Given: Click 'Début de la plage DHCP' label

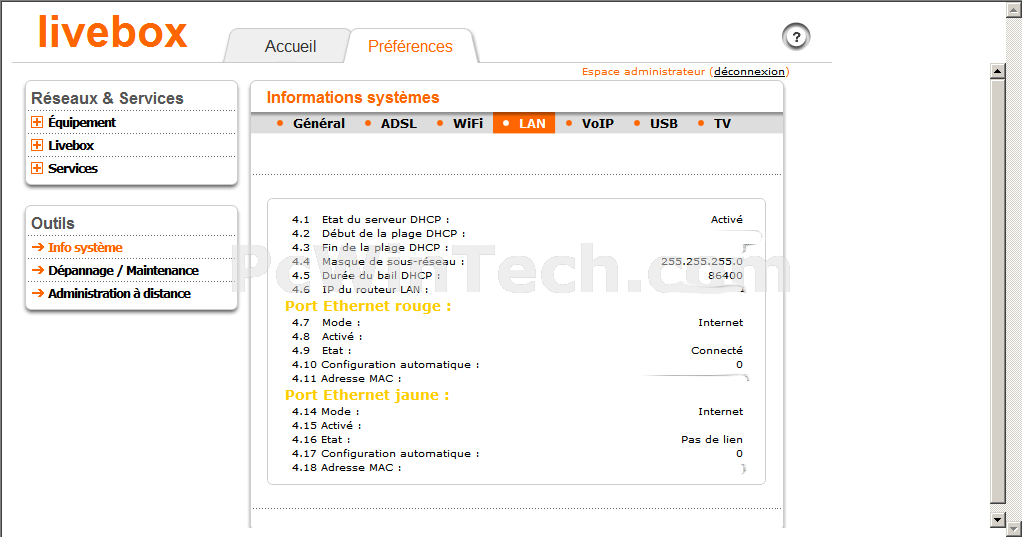Looking at the screenshot, I should click(x=394, y=233).
